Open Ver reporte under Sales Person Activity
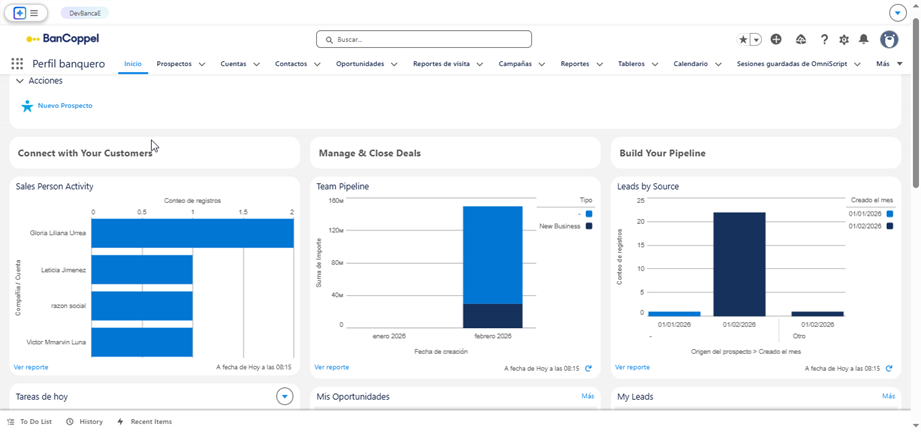Image resolution: width=921 pixels, height=432 pixels. pos(31,367)
